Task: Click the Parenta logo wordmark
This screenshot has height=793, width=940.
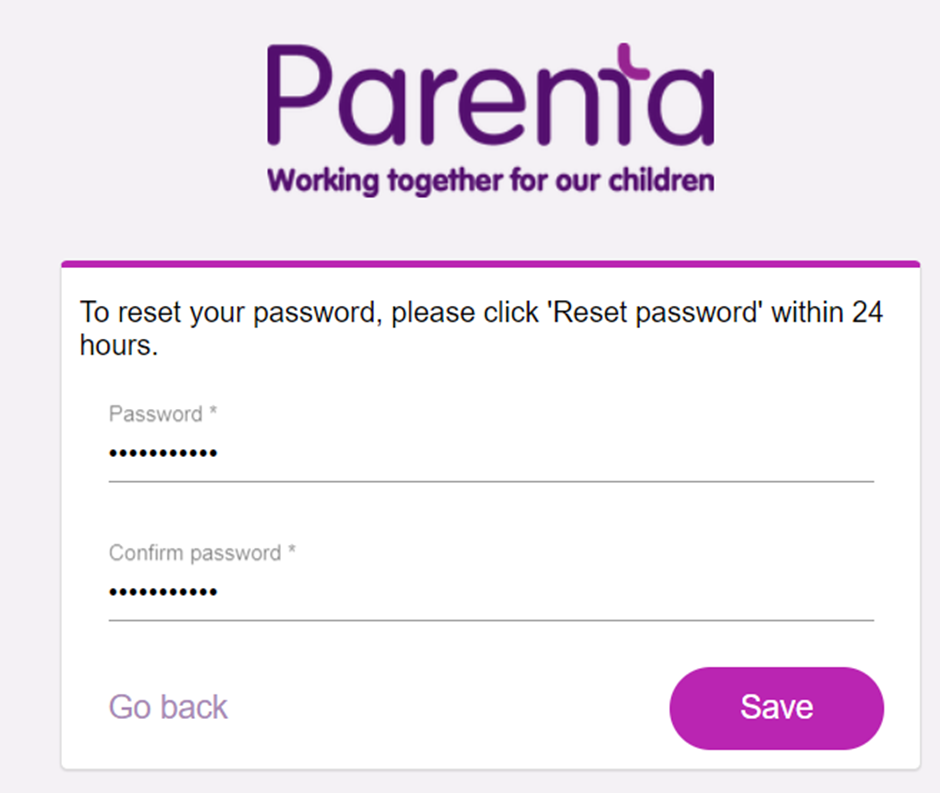Action: (490, 95)
